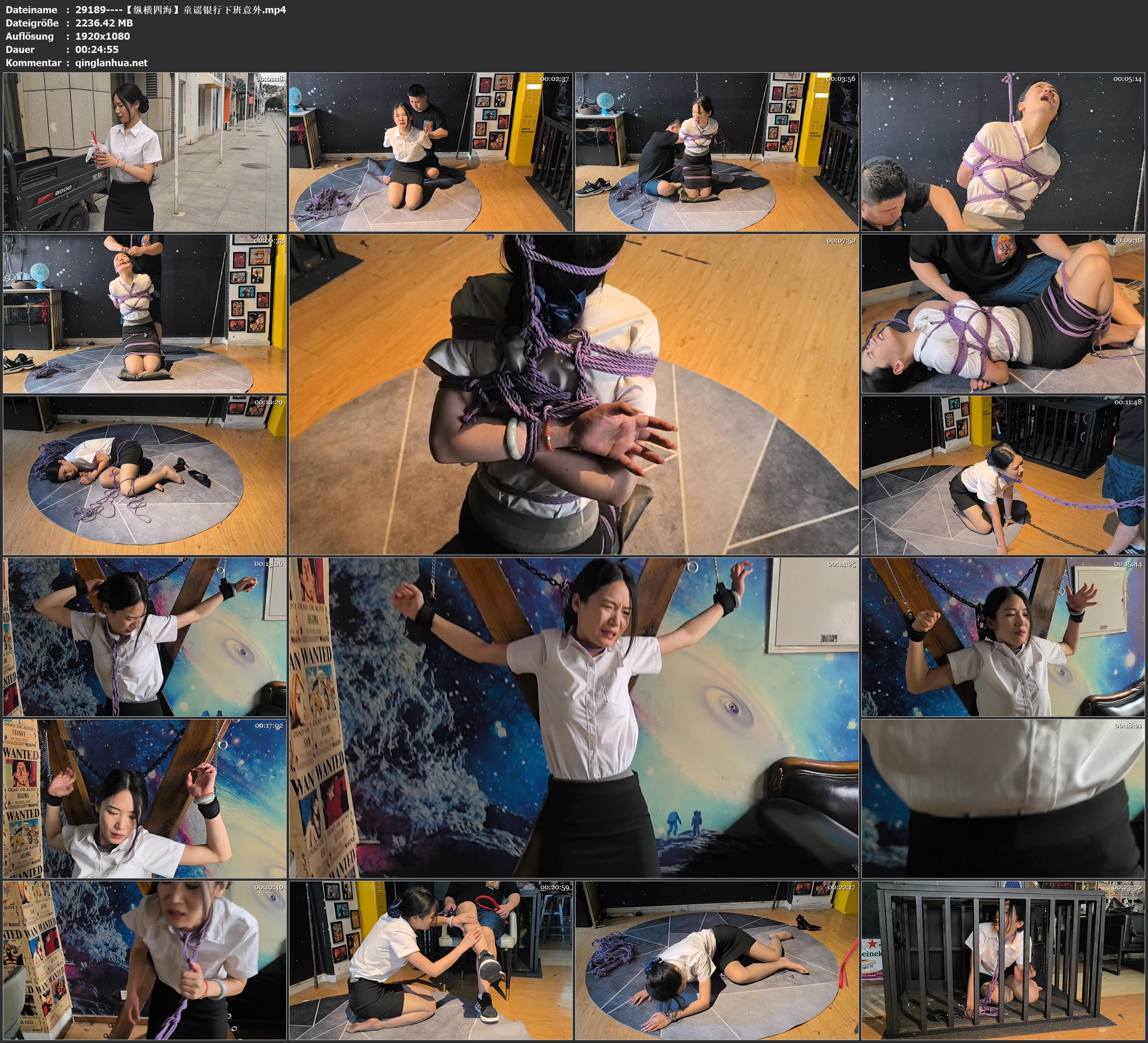Select the thumbnail at 00:11:48

1003,475
